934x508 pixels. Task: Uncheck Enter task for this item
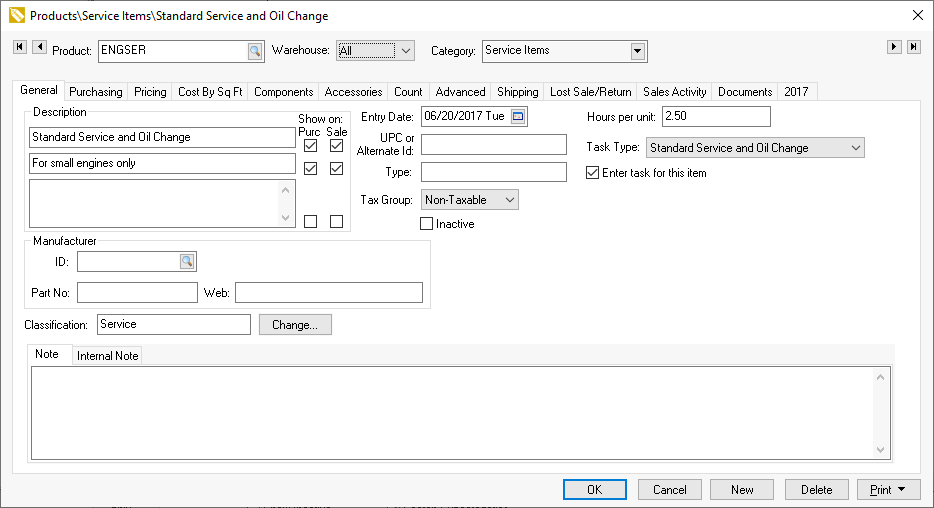tap(592, 173)
